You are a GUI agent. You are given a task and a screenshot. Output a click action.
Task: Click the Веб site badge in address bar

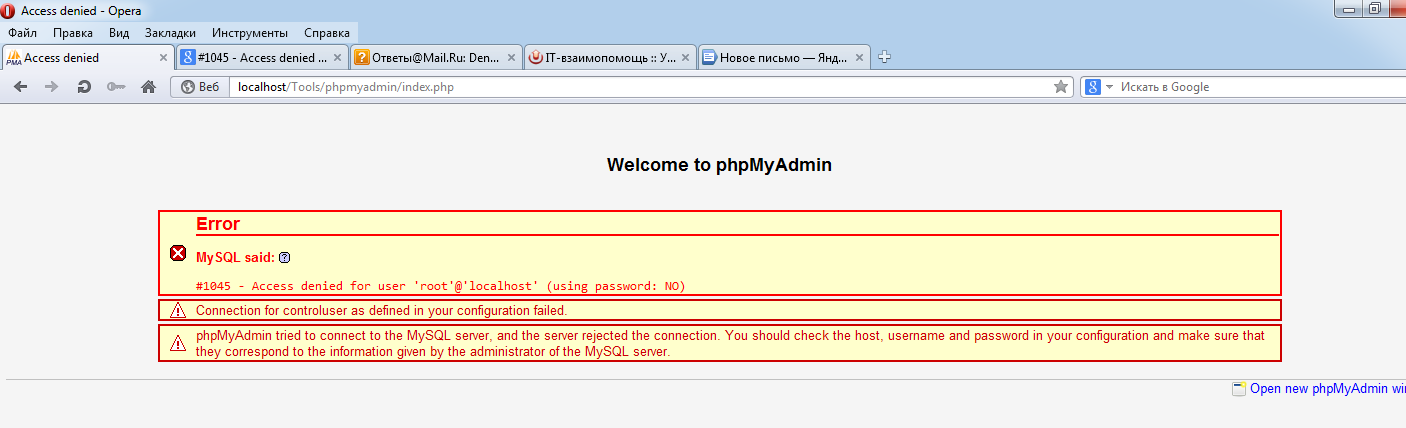200,87
